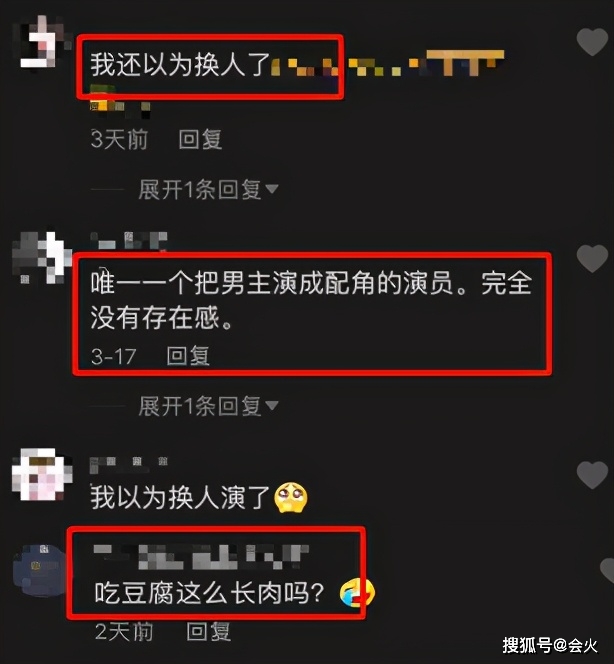Open avatar of the 吃豆腐 commenter
Screen dimensions: 614x664
[41, 571]
